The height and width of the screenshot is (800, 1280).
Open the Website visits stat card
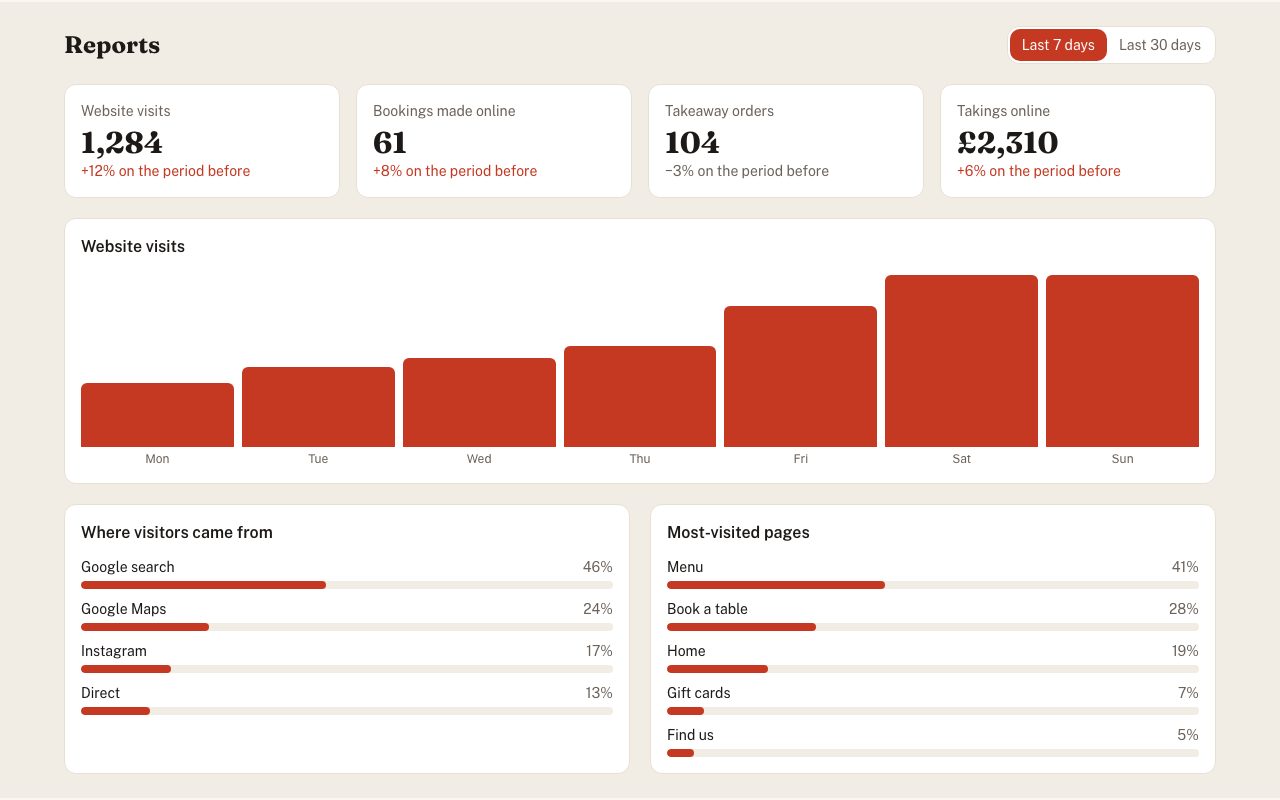tap(202, 141)
